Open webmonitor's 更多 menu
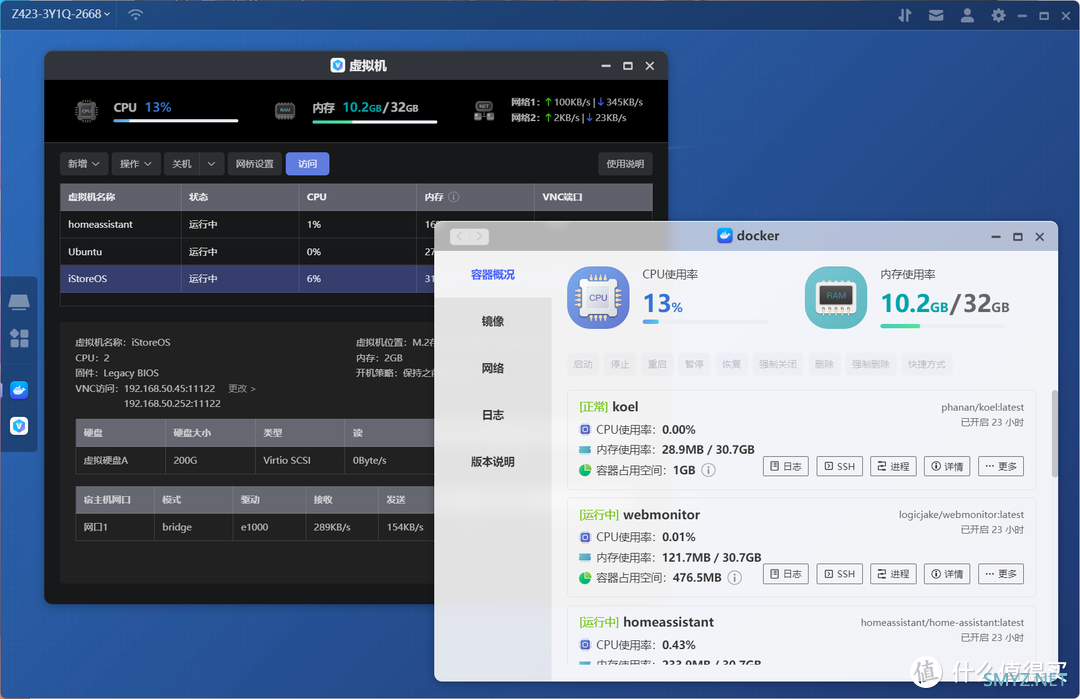Image resolution: width=1080 pixels, height=699 pixels. (1001, 574)
